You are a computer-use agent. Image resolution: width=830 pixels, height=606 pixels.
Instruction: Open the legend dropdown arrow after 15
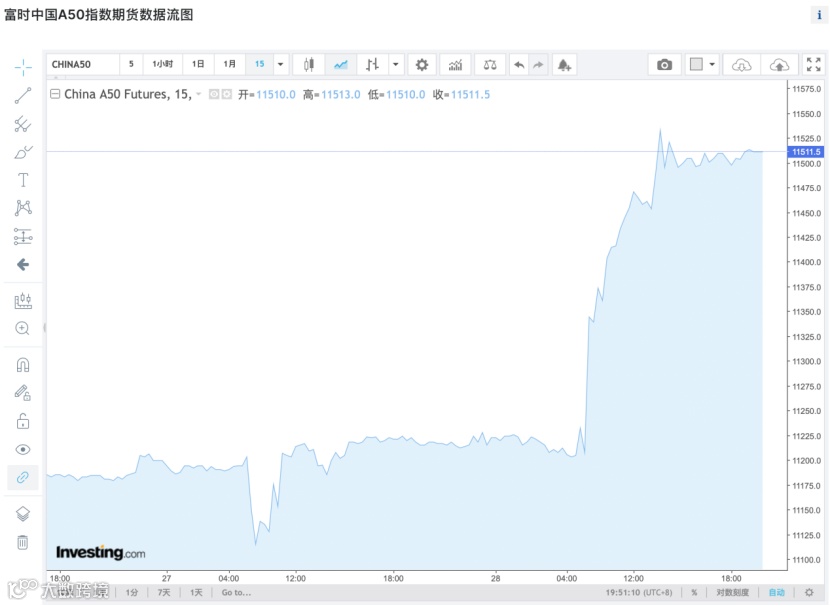point(199,94)
